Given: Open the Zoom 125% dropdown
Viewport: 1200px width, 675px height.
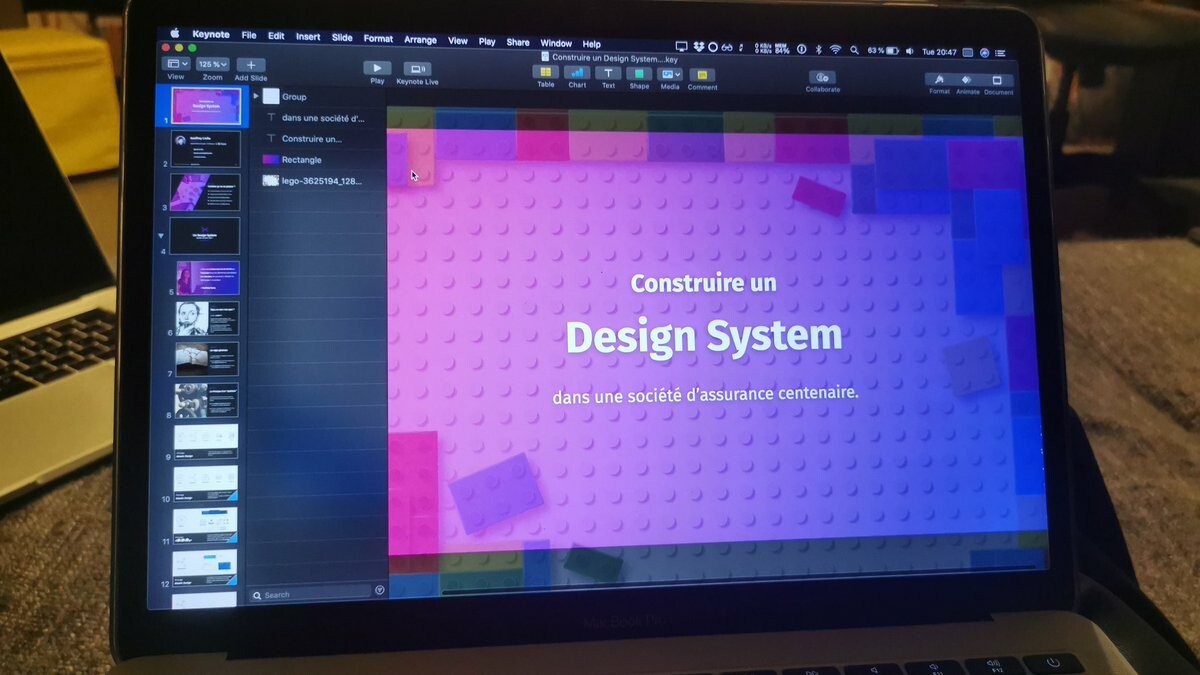Looking at the screenshot, I should (x=212, y=64).
